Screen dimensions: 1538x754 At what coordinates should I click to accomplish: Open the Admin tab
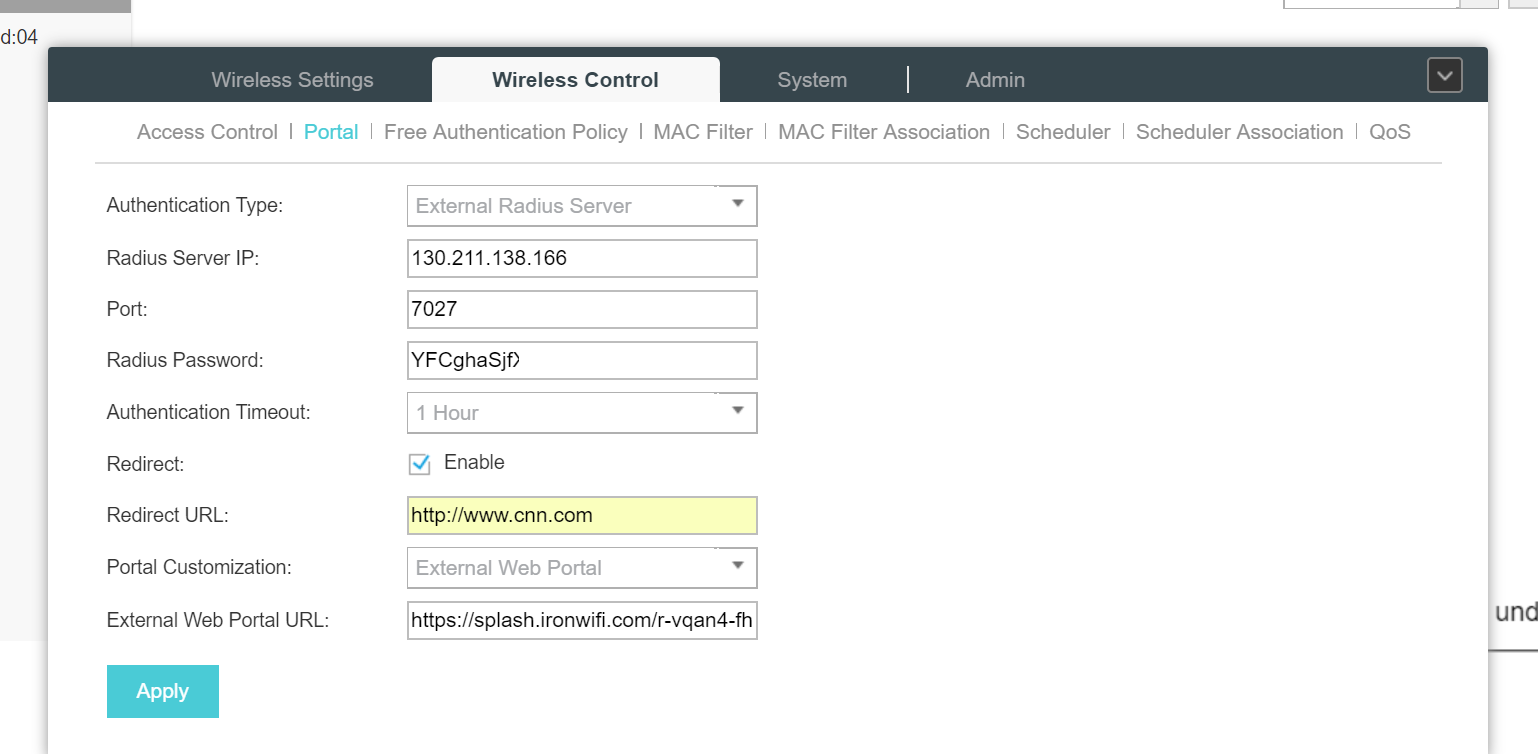tap(994, 79)
